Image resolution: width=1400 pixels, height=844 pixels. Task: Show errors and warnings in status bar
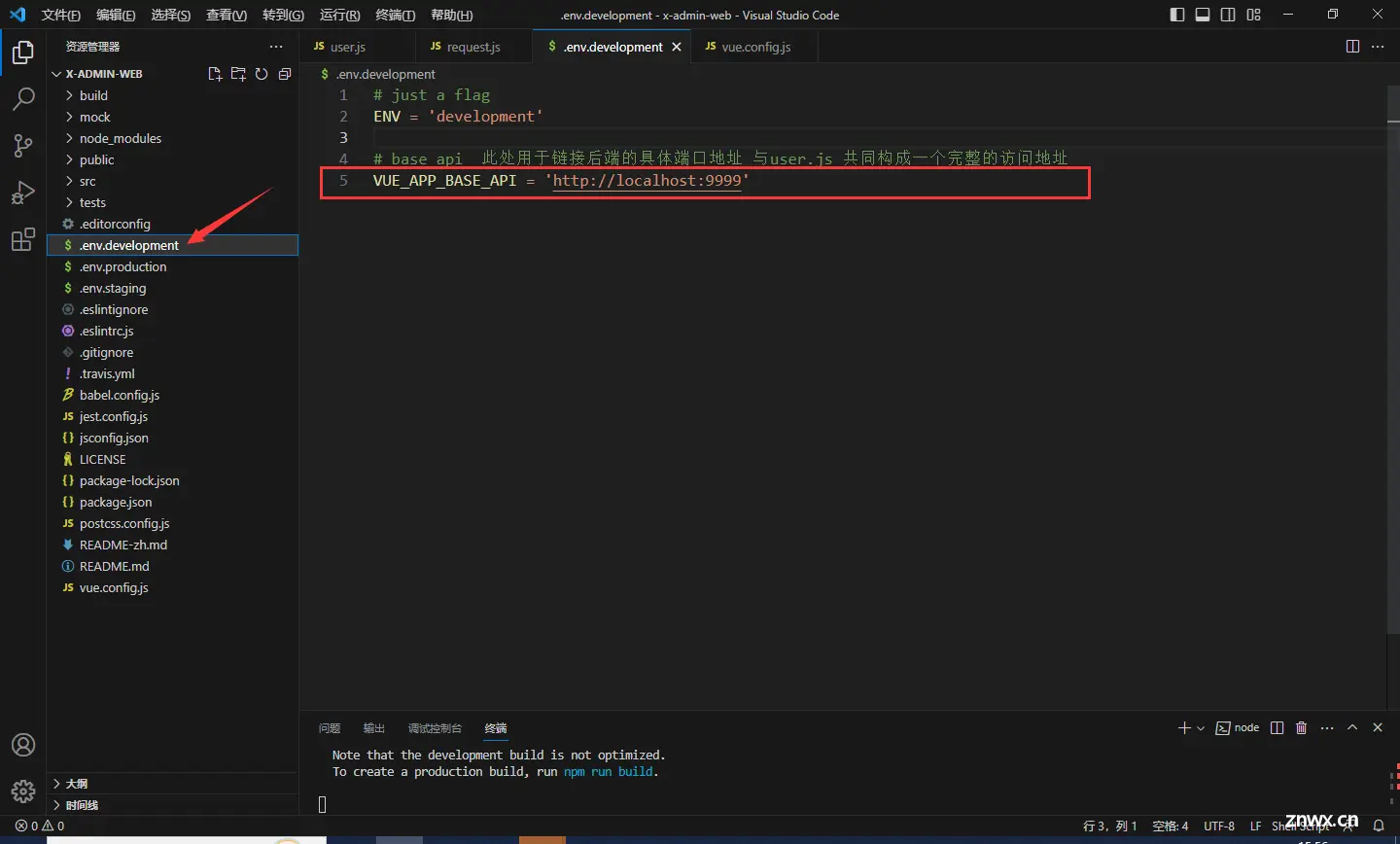(x=40, y=826)
